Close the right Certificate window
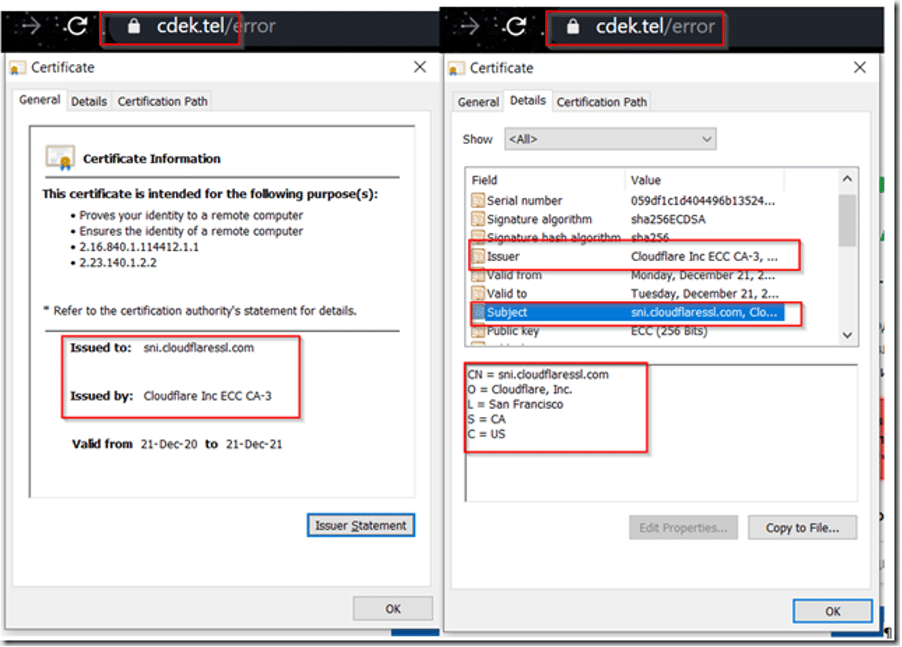Viewport: 902px width, 647px height. pyautogui.click(x=859, y=68)
